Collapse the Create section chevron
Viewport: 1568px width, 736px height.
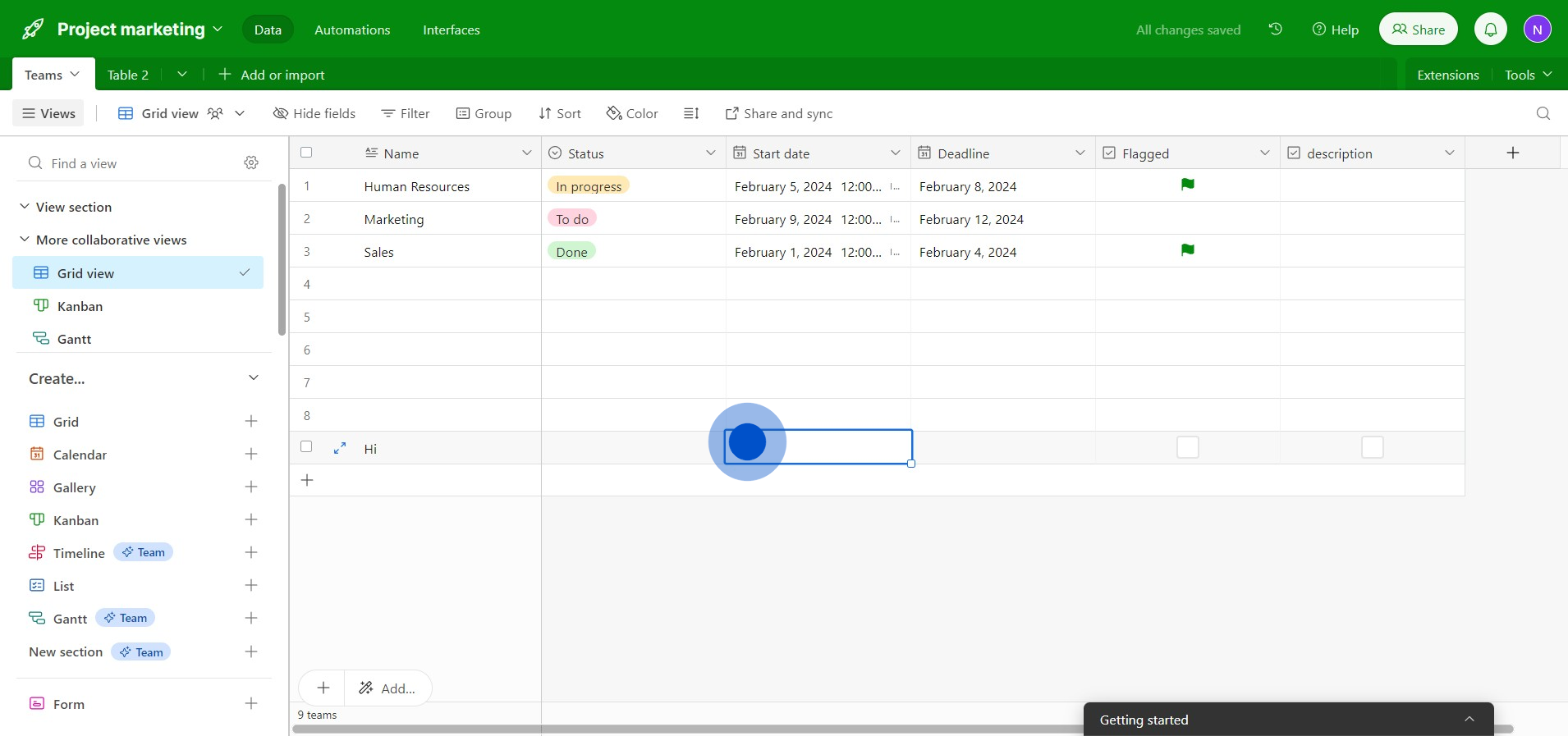(x=253, y=378)
